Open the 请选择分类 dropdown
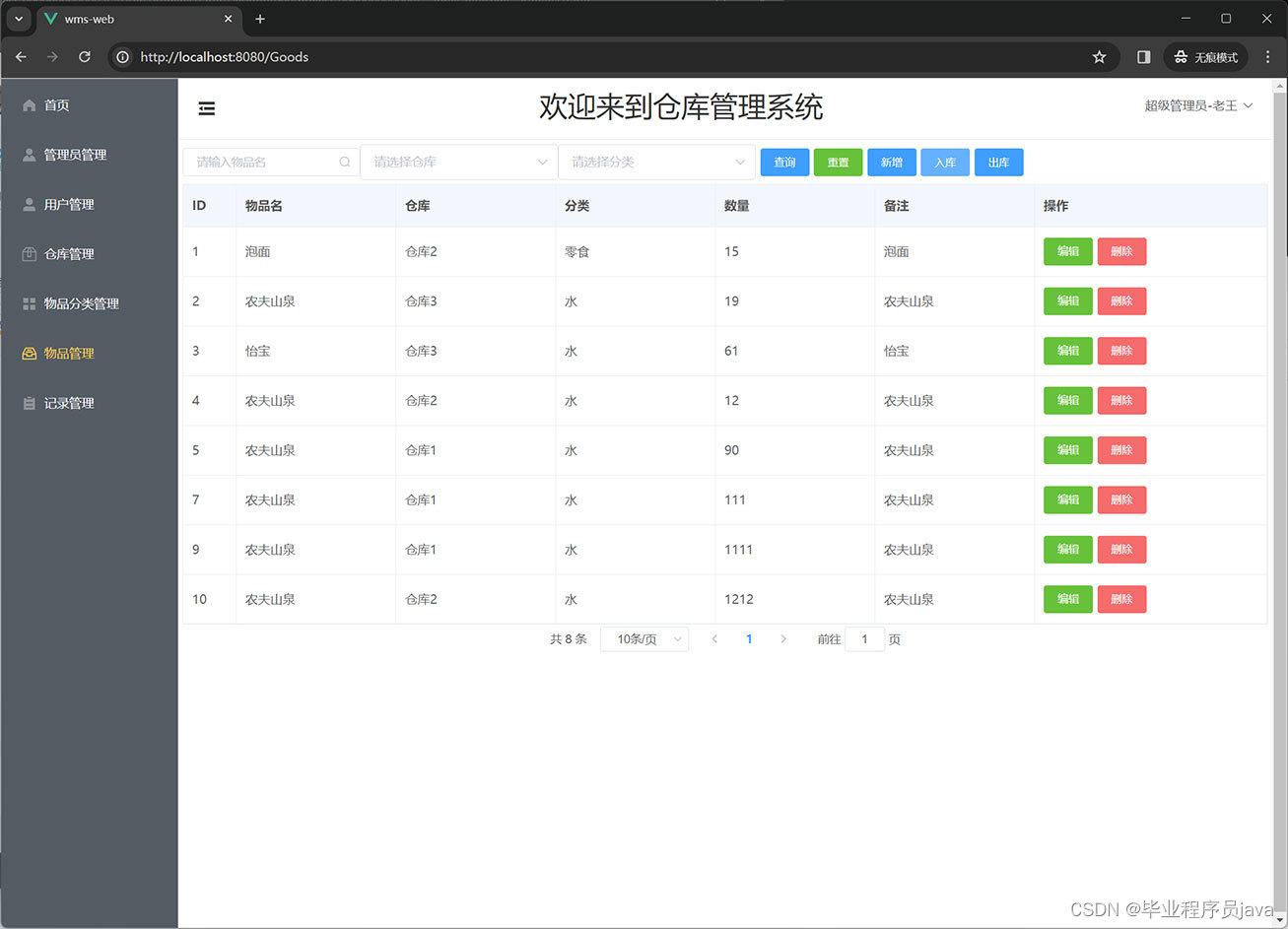The image size is (1288, 929). tap(656, 162)
